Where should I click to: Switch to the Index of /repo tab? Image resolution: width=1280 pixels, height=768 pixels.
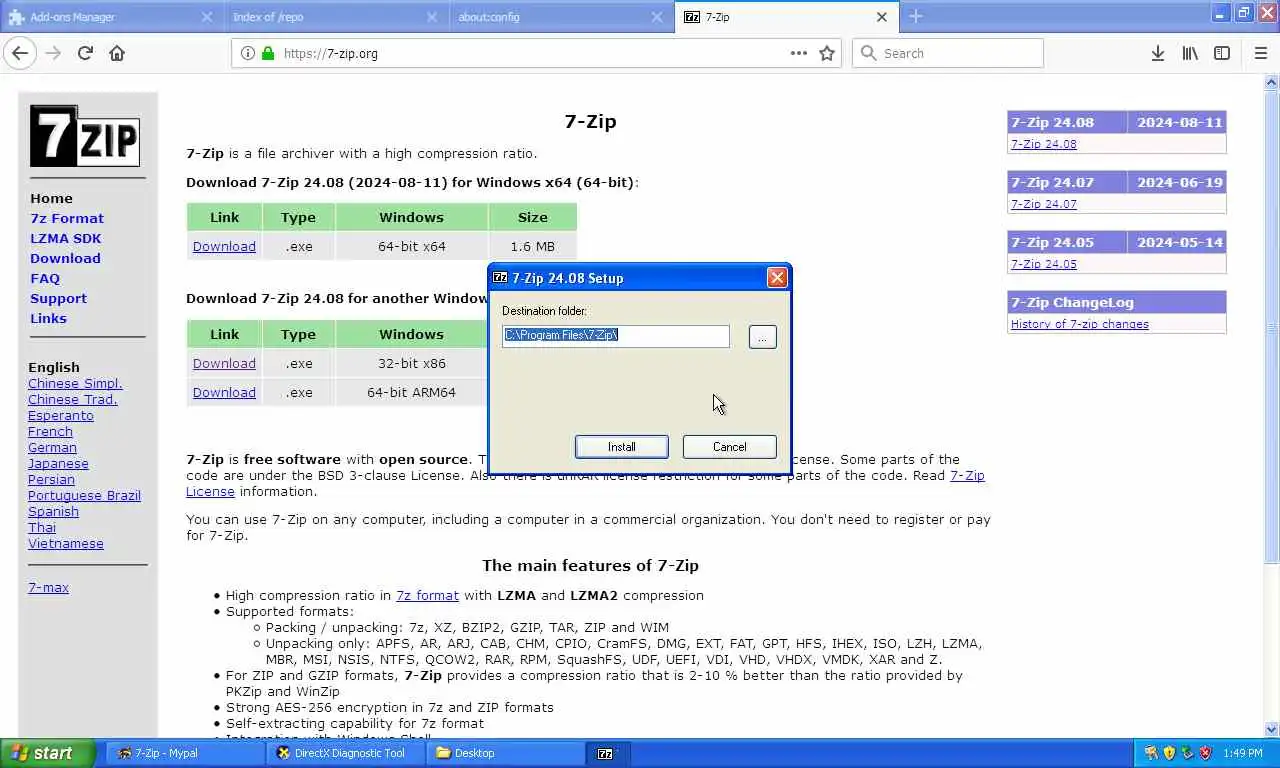pyautogui.click(x=336, y=17)
